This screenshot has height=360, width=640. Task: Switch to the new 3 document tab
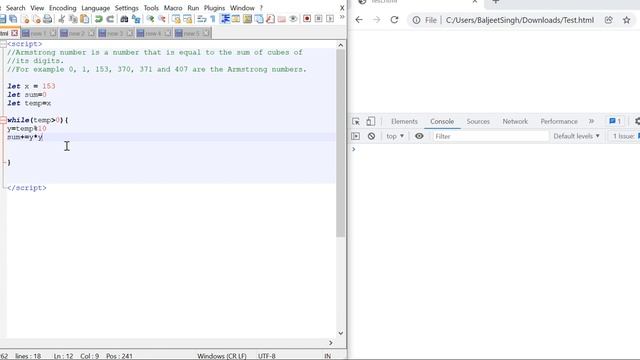pos(116,33)
